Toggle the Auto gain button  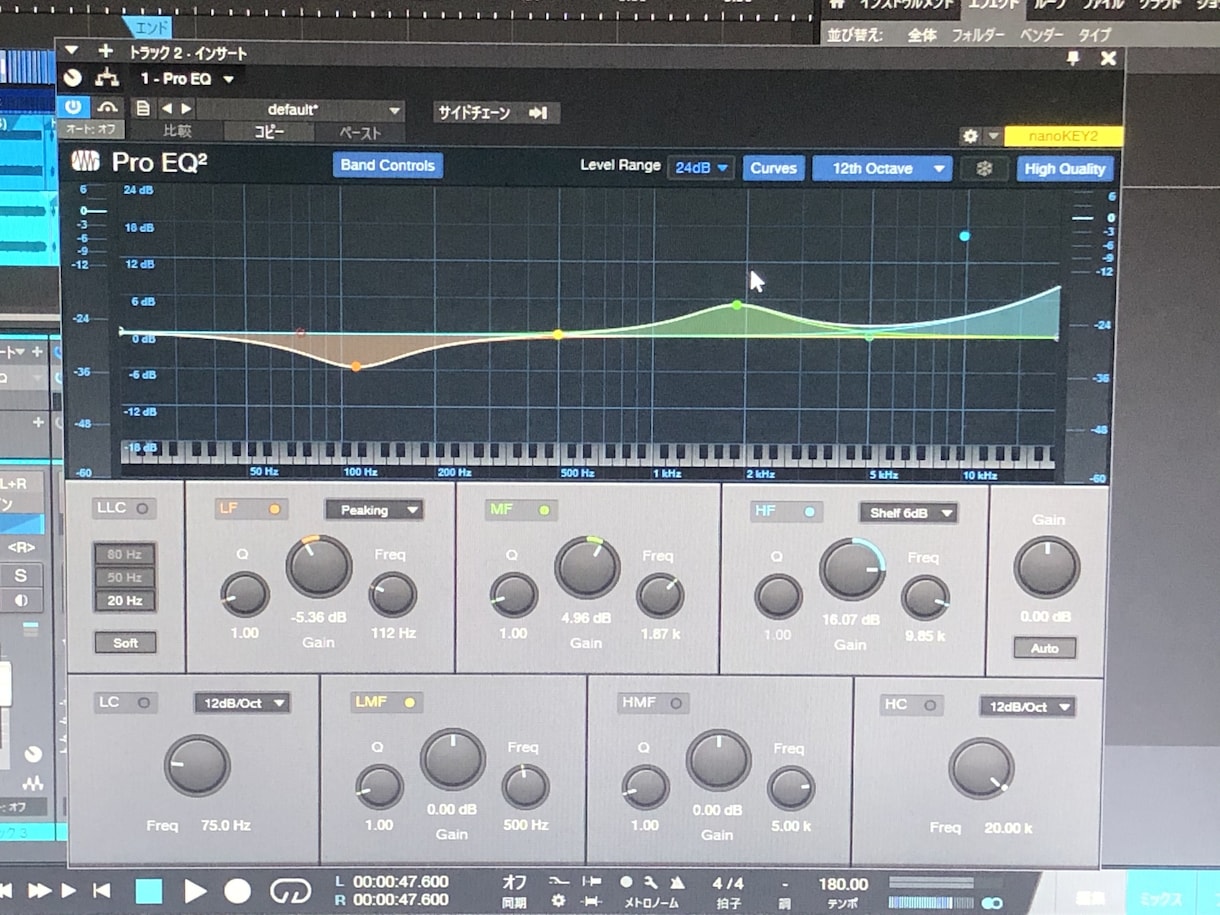tap(1044, 648)
